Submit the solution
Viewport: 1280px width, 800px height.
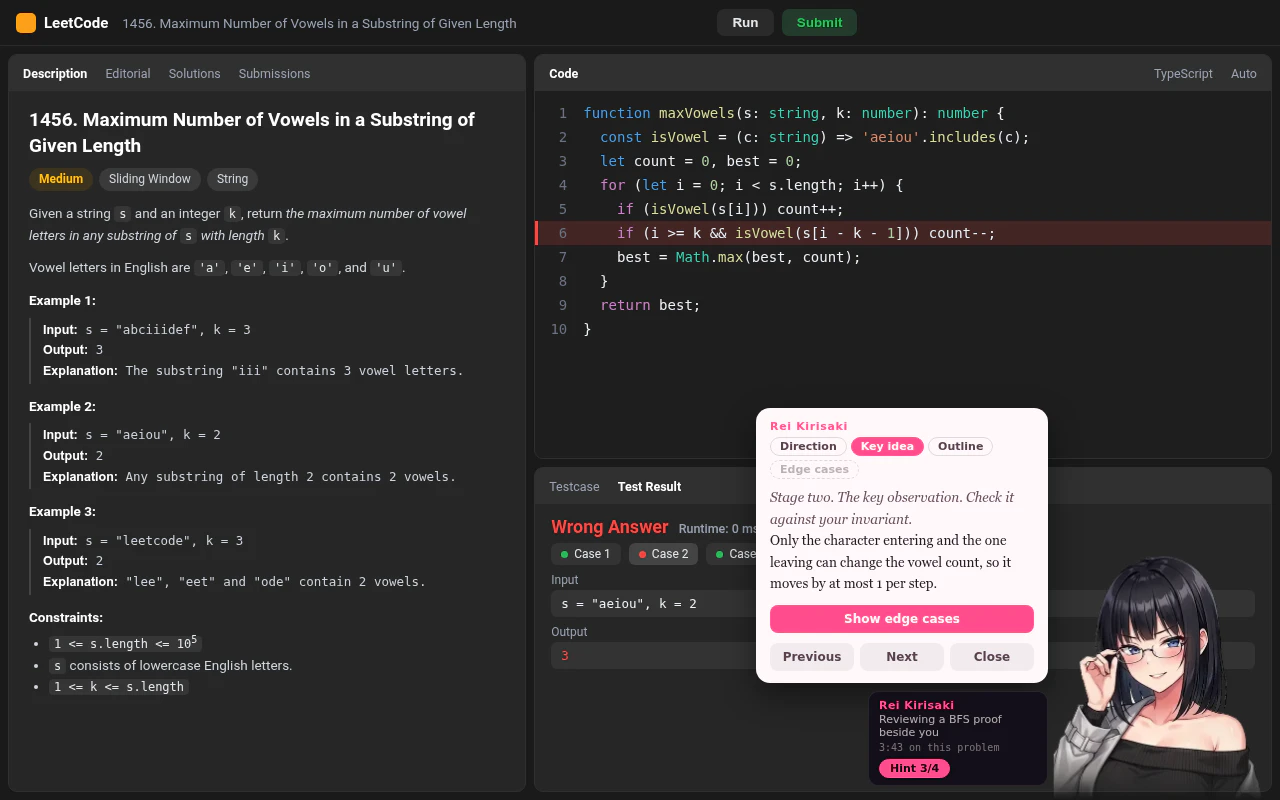(819, 23)
